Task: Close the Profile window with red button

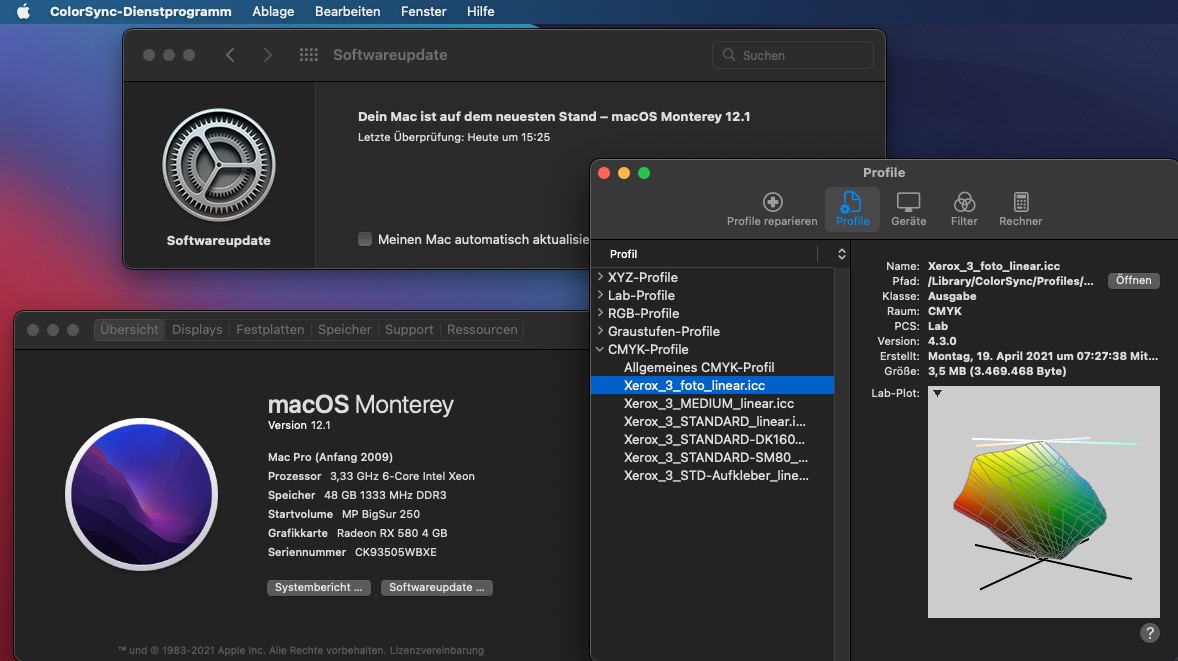Action: (x=603, y=173)
